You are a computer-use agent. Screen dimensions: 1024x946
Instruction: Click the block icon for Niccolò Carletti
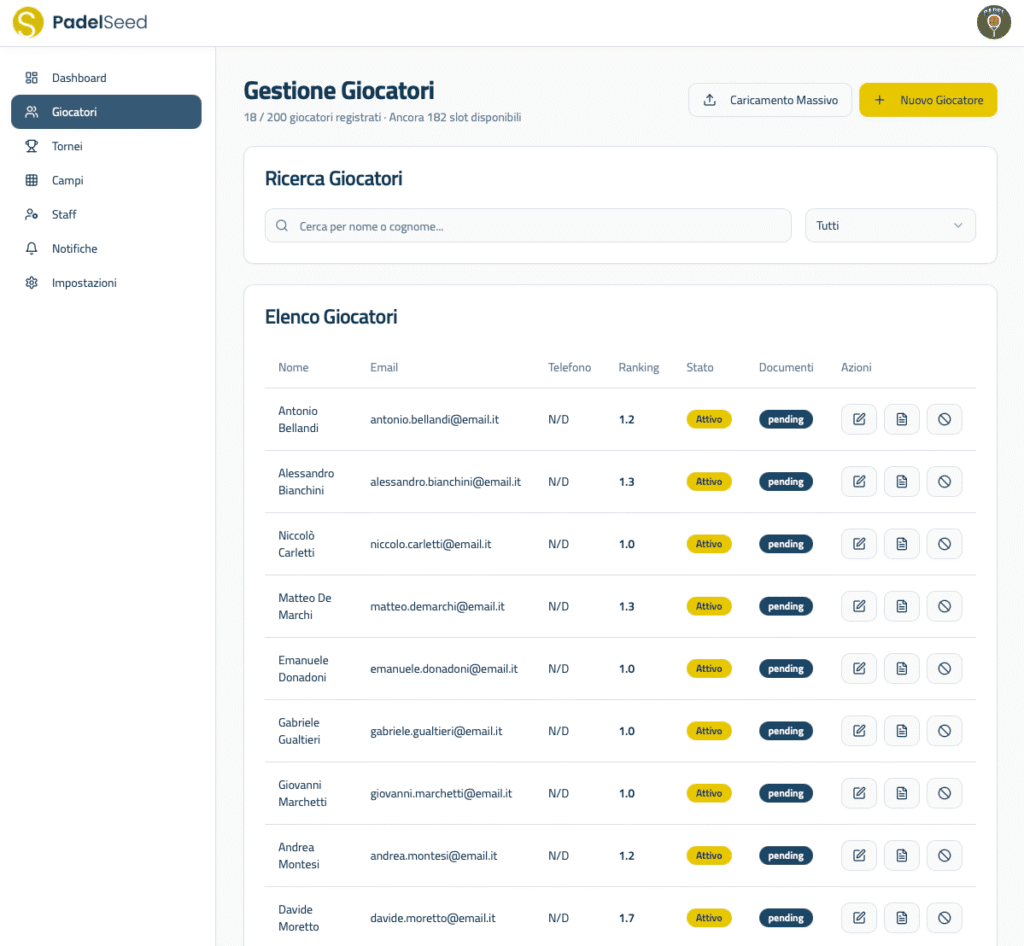pyautogui.click(x=944, y=544)
